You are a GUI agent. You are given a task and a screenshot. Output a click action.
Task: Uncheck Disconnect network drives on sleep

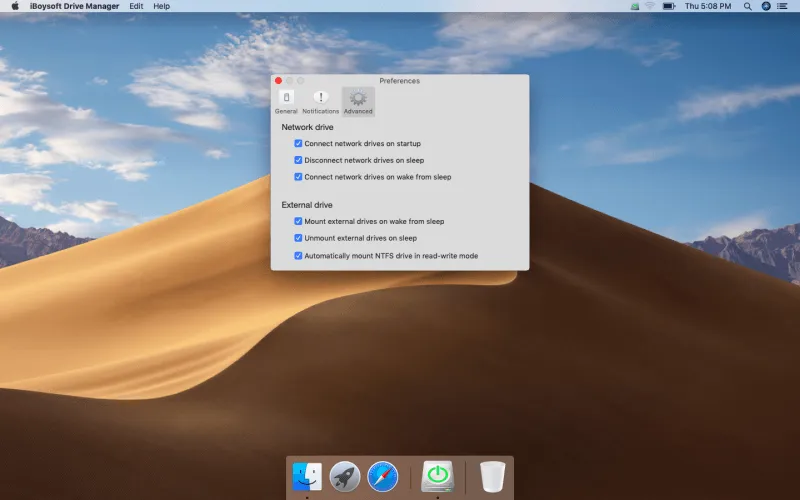298,160
